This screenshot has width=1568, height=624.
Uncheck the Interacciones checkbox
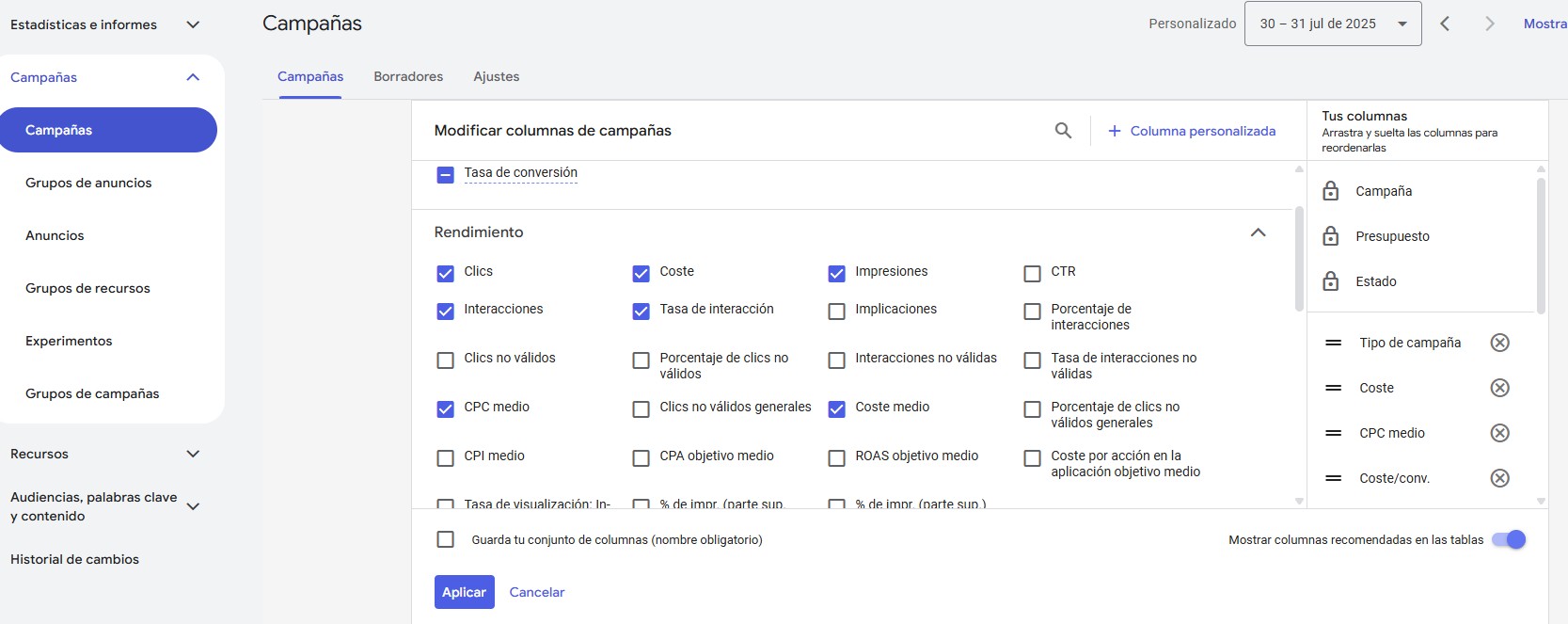coord(446,312)
